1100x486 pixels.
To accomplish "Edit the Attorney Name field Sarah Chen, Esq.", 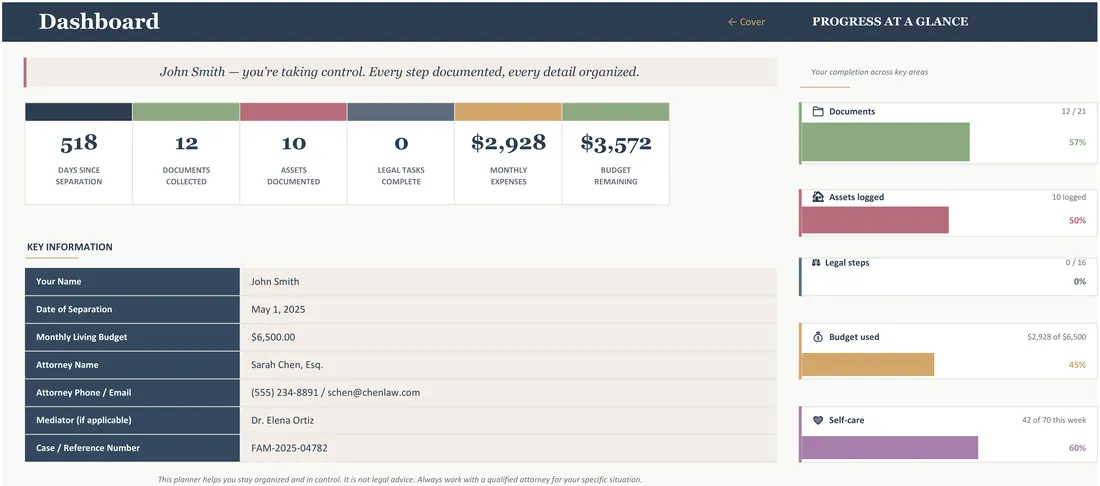I will (508, 365).
